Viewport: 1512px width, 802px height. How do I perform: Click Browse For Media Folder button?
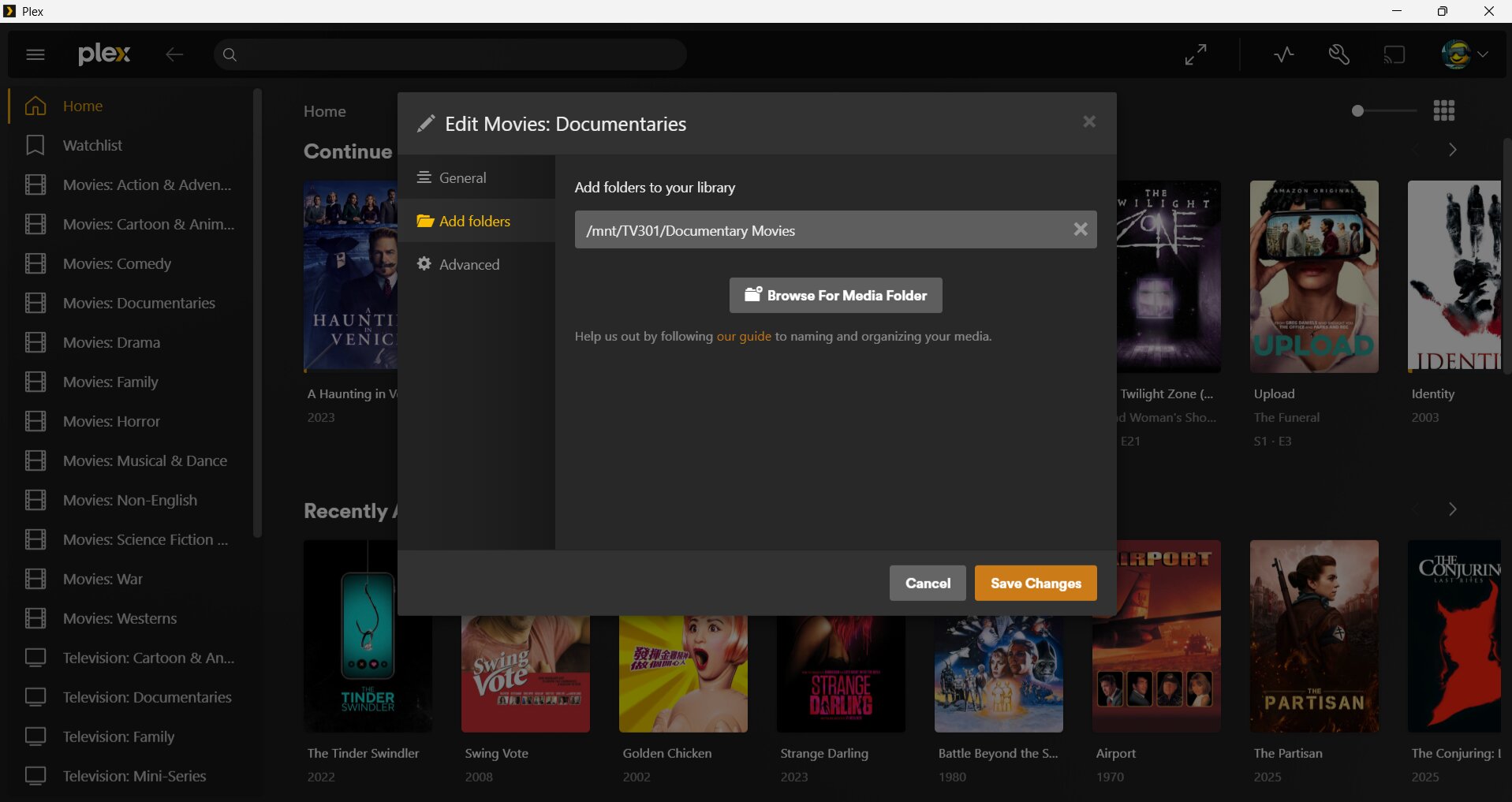coord(836,295)
